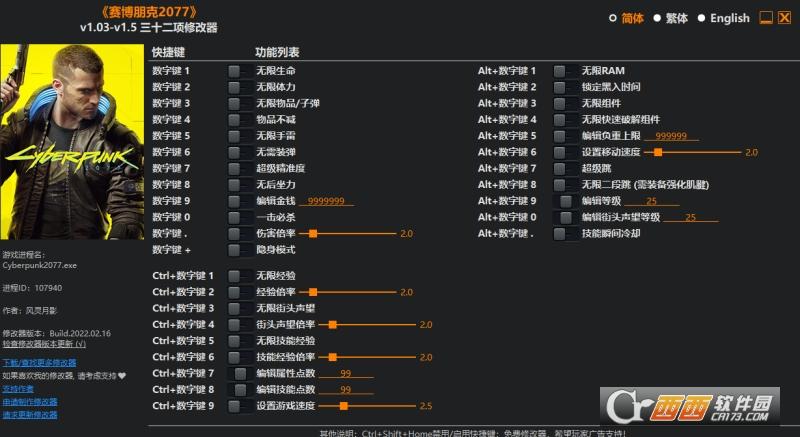Adjust 设置游戏速度 slider handle
Image resolution: width=800 pixels, height=437 pixels.
coord(344,406)
